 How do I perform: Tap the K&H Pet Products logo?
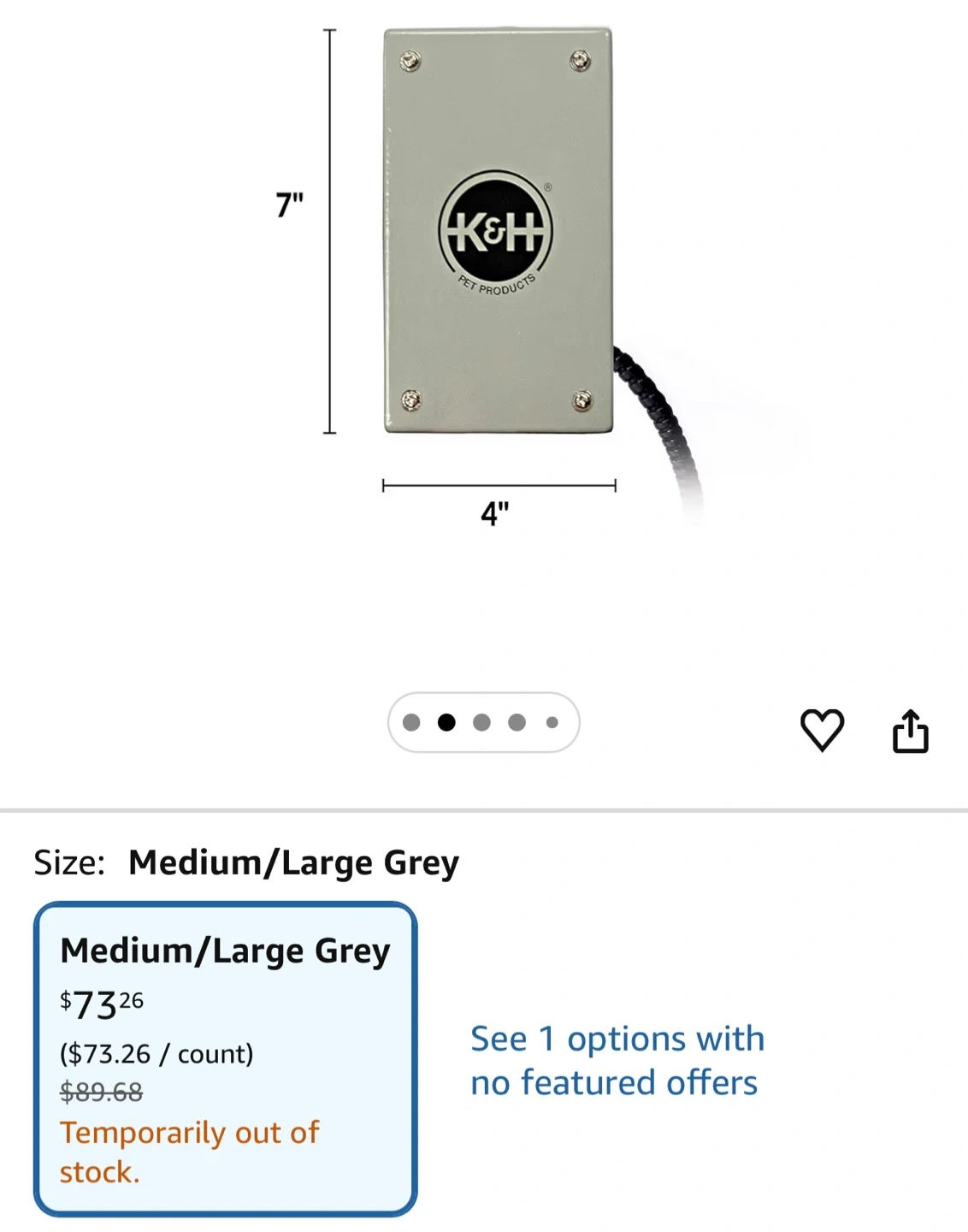tap(496, 231)
